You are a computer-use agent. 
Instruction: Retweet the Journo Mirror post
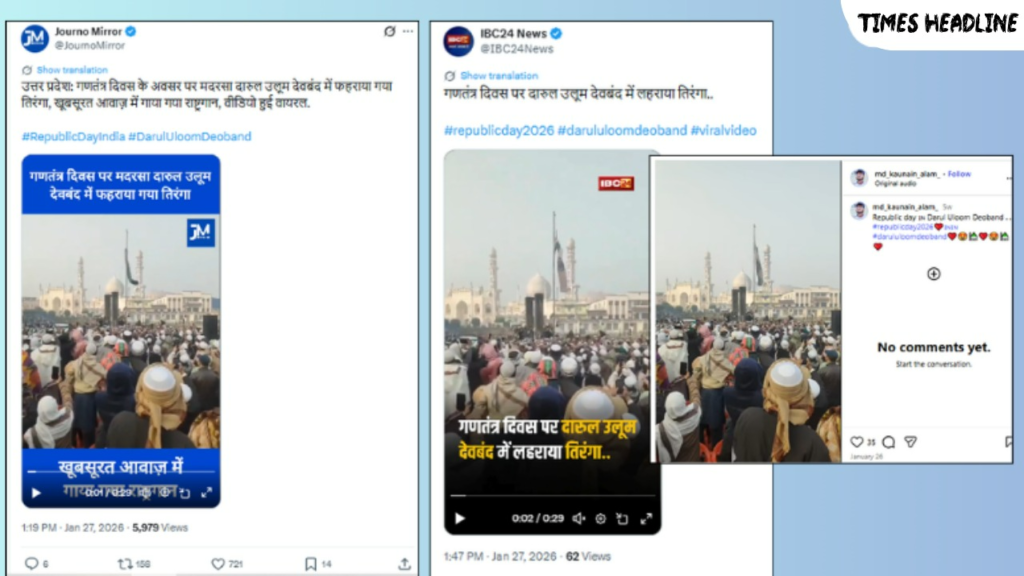(125, 564)
